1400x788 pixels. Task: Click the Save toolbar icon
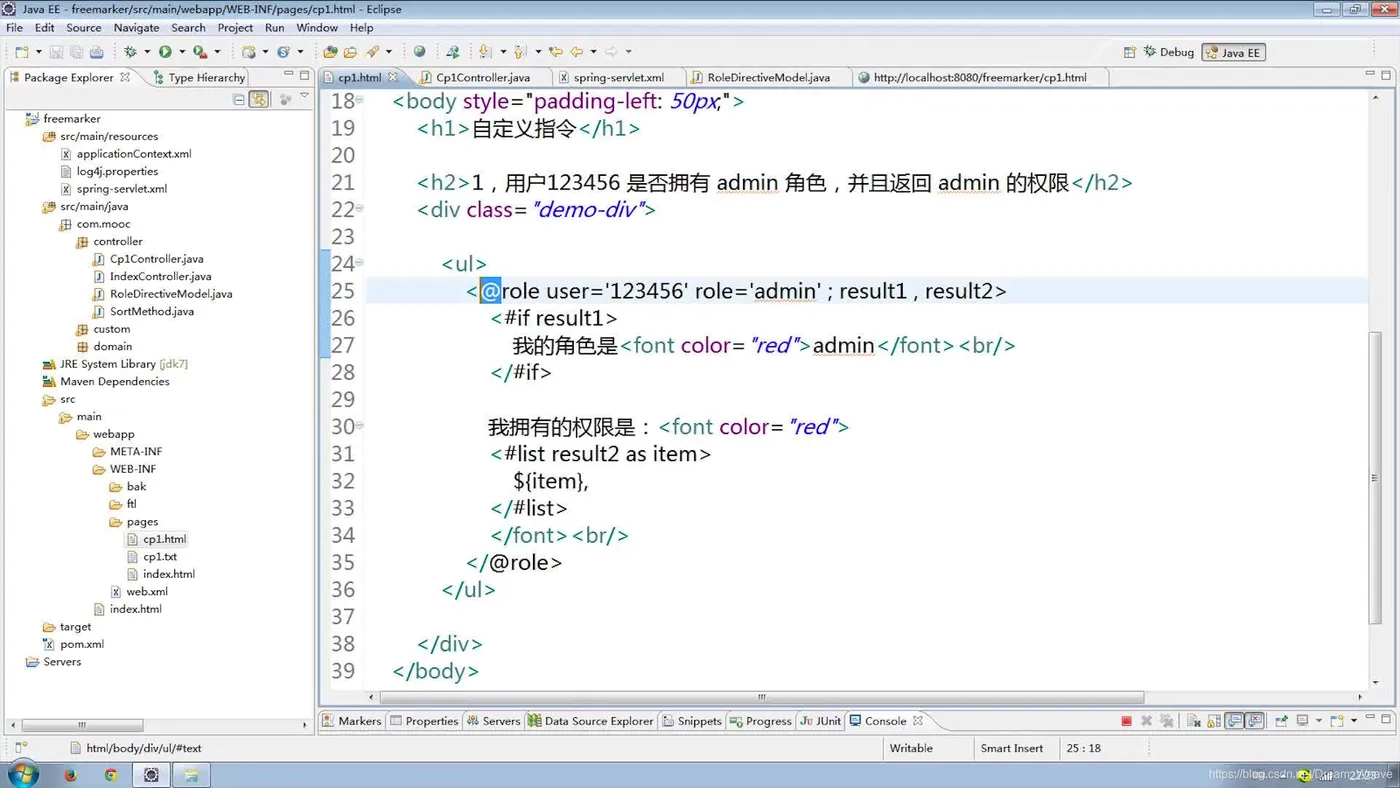pyautogui.click(x=56, y=52)
